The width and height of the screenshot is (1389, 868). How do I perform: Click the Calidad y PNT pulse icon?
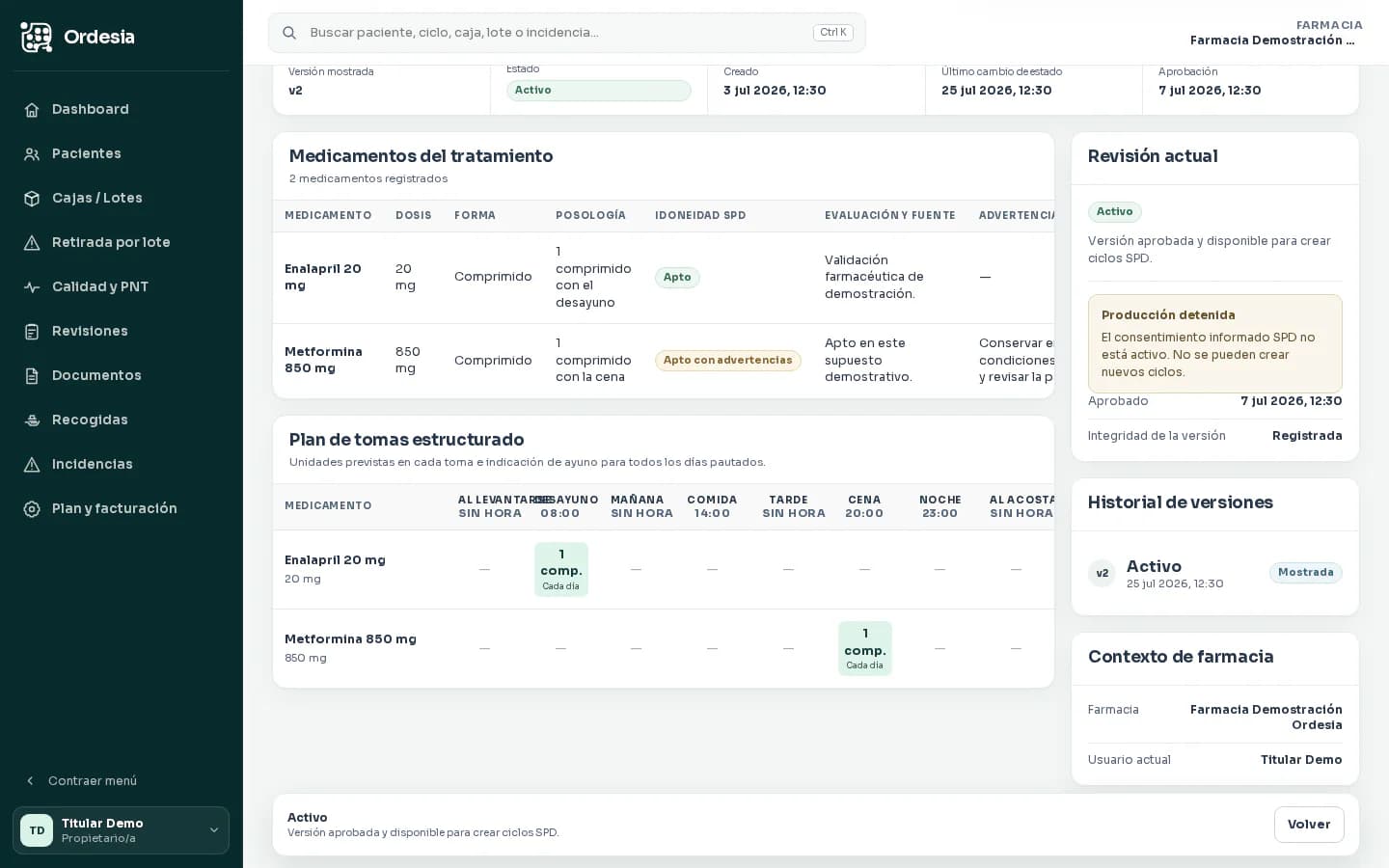click(32, 286)
